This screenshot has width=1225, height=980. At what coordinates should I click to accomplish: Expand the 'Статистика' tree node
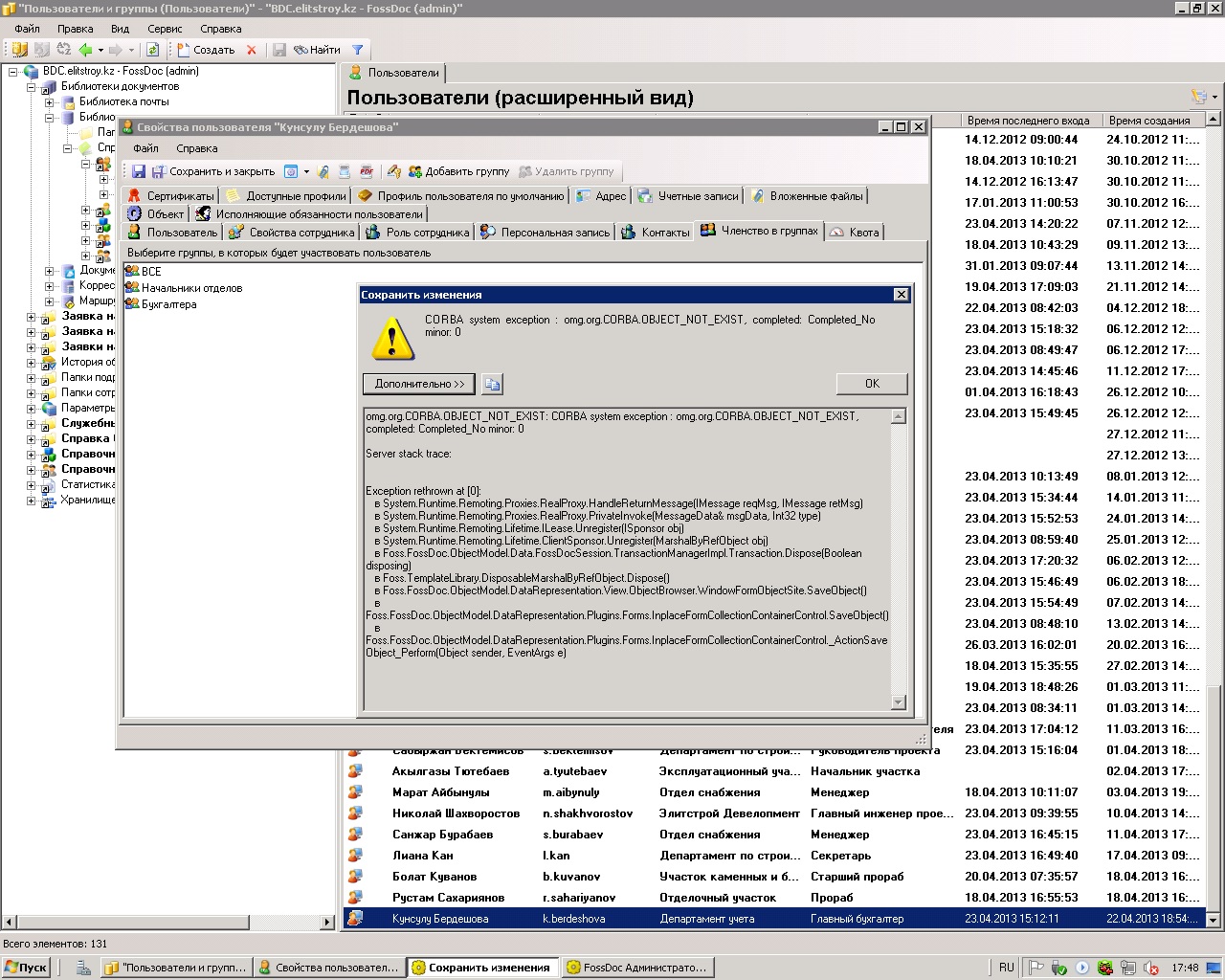point(32,484)
